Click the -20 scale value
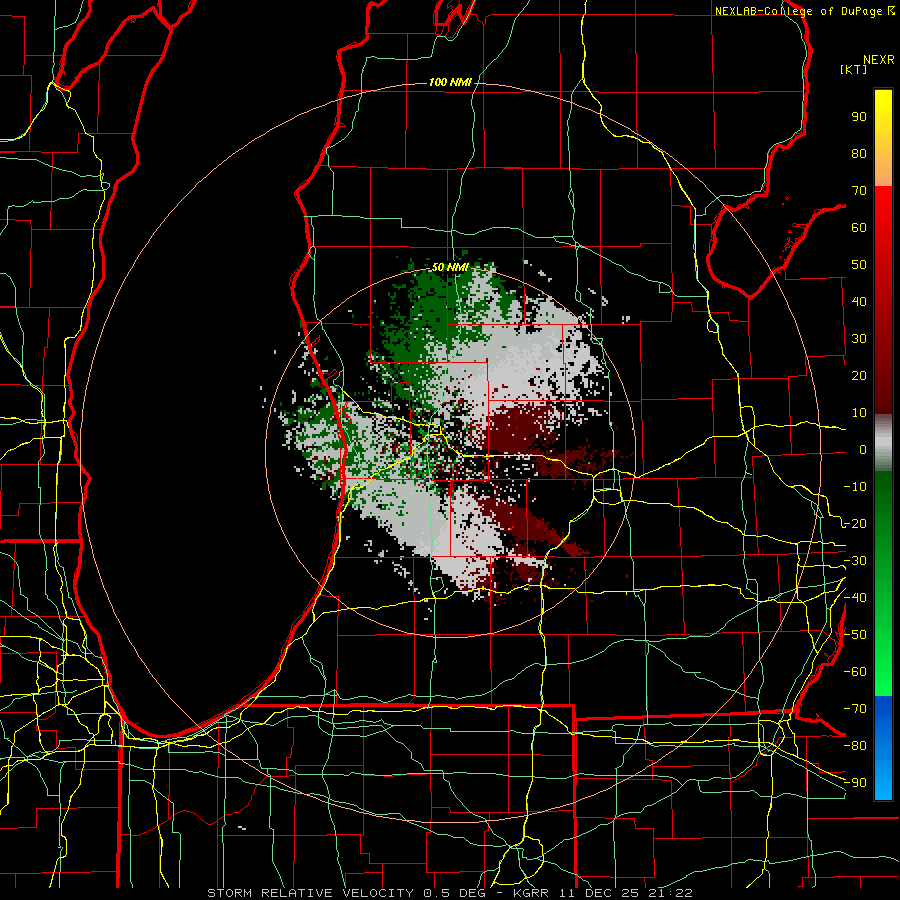Screen dimensions: 900x900 tap(855, 523)
